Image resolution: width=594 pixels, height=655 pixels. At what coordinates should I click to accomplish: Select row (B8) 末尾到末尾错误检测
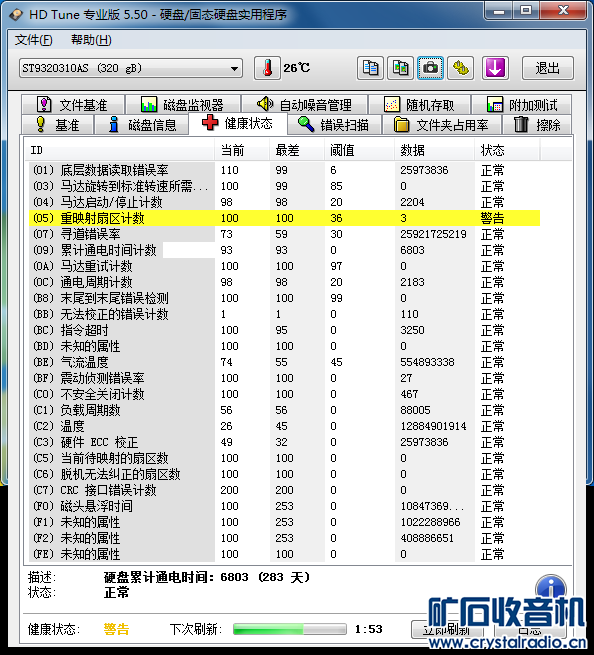[284, 298]
